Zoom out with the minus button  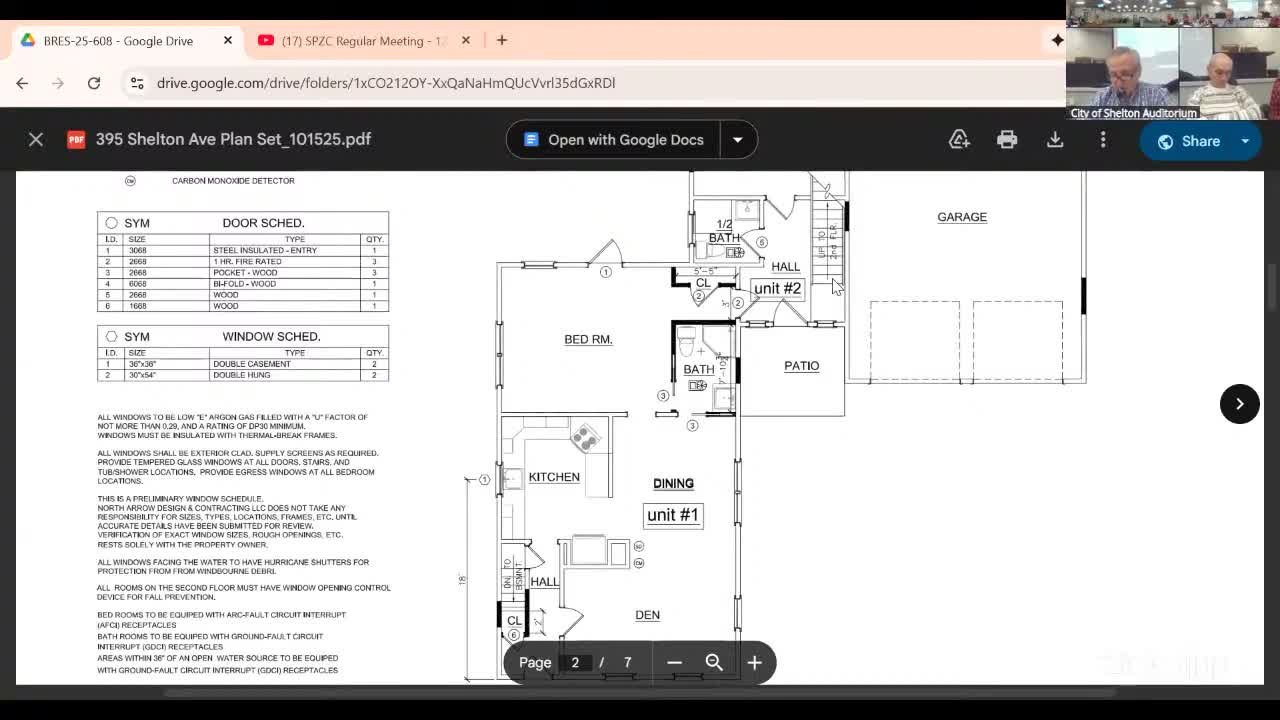coord(674,662)
